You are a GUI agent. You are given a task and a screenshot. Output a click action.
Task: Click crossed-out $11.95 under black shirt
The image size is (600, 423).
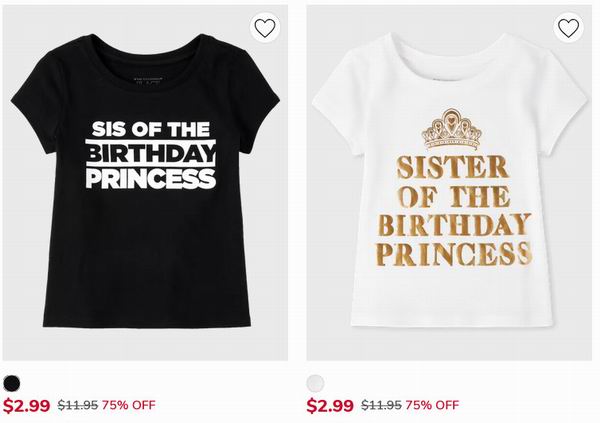click(78, 405)
